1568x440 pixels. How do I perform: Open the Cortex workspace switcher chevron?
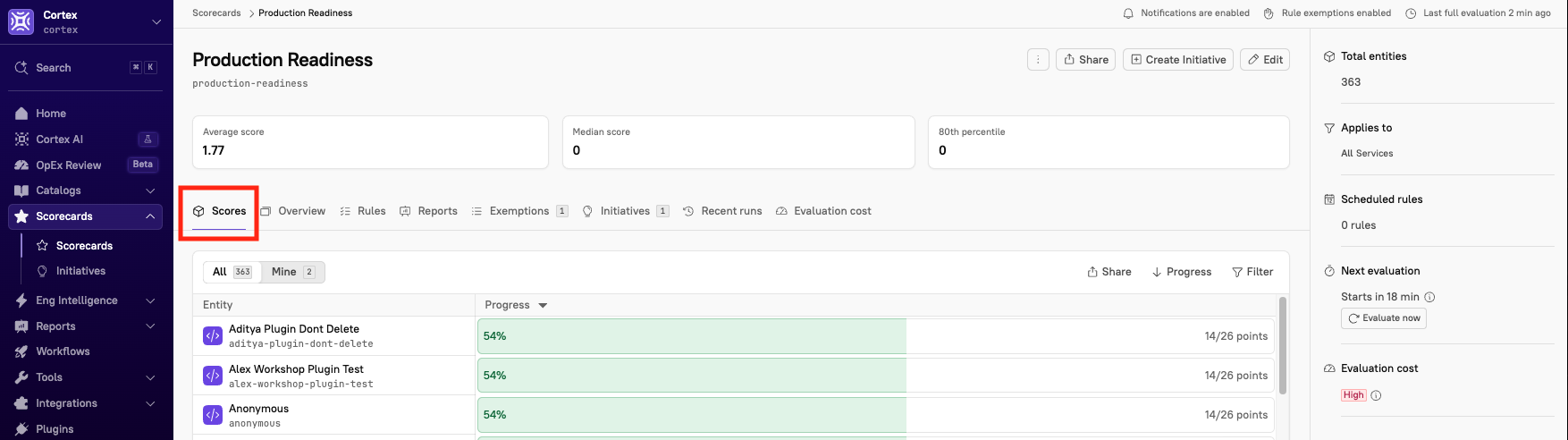click(x=156, y=21)
